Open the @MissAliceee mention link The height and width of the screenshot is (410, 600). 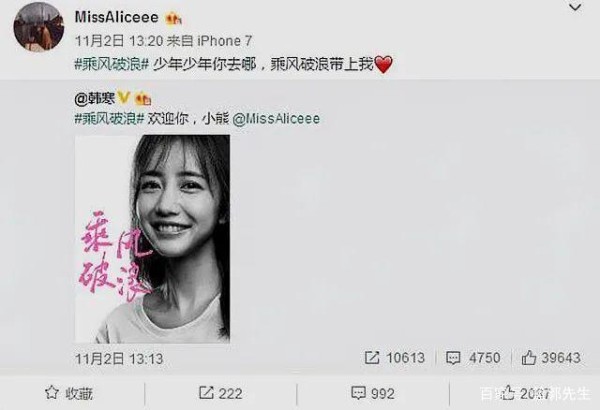coord(276,119)
